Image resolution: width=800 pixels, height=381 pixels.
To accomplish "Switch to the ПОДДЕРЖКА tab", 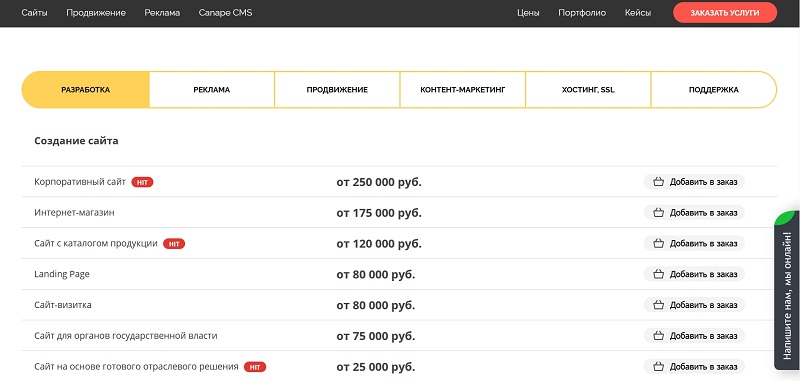I will pos(714,90).
